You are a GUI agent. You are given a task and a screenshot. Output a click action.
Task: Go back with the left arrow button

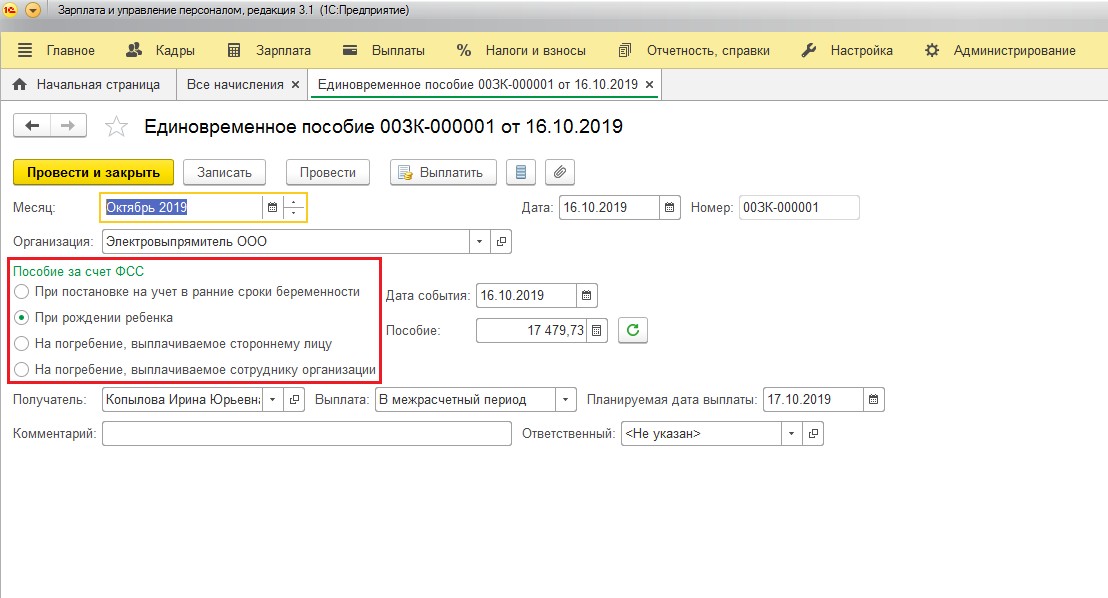(32, 126)
